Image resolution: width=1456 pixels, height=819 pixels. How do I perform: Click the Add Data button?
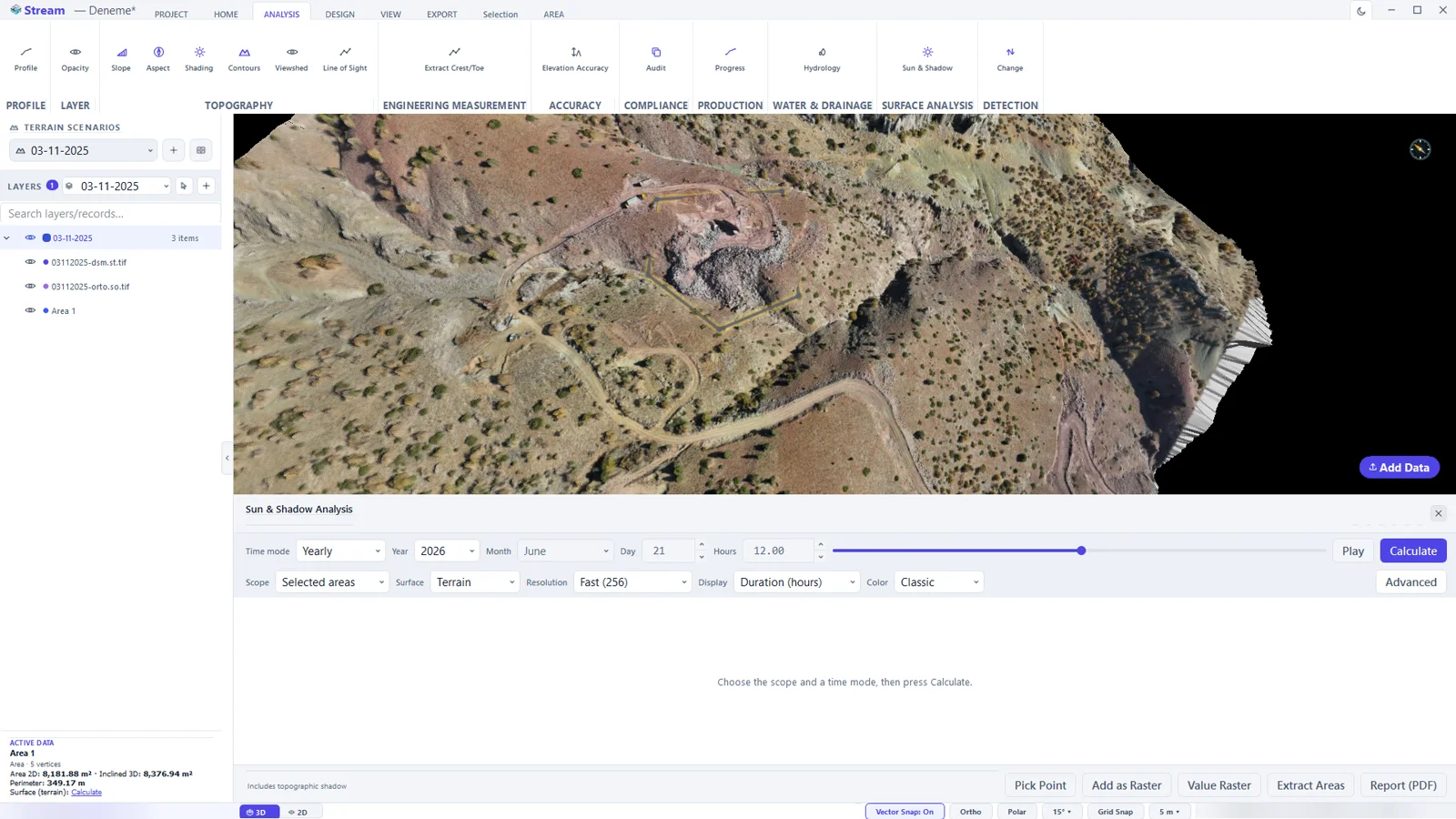tap(1399, 468)
